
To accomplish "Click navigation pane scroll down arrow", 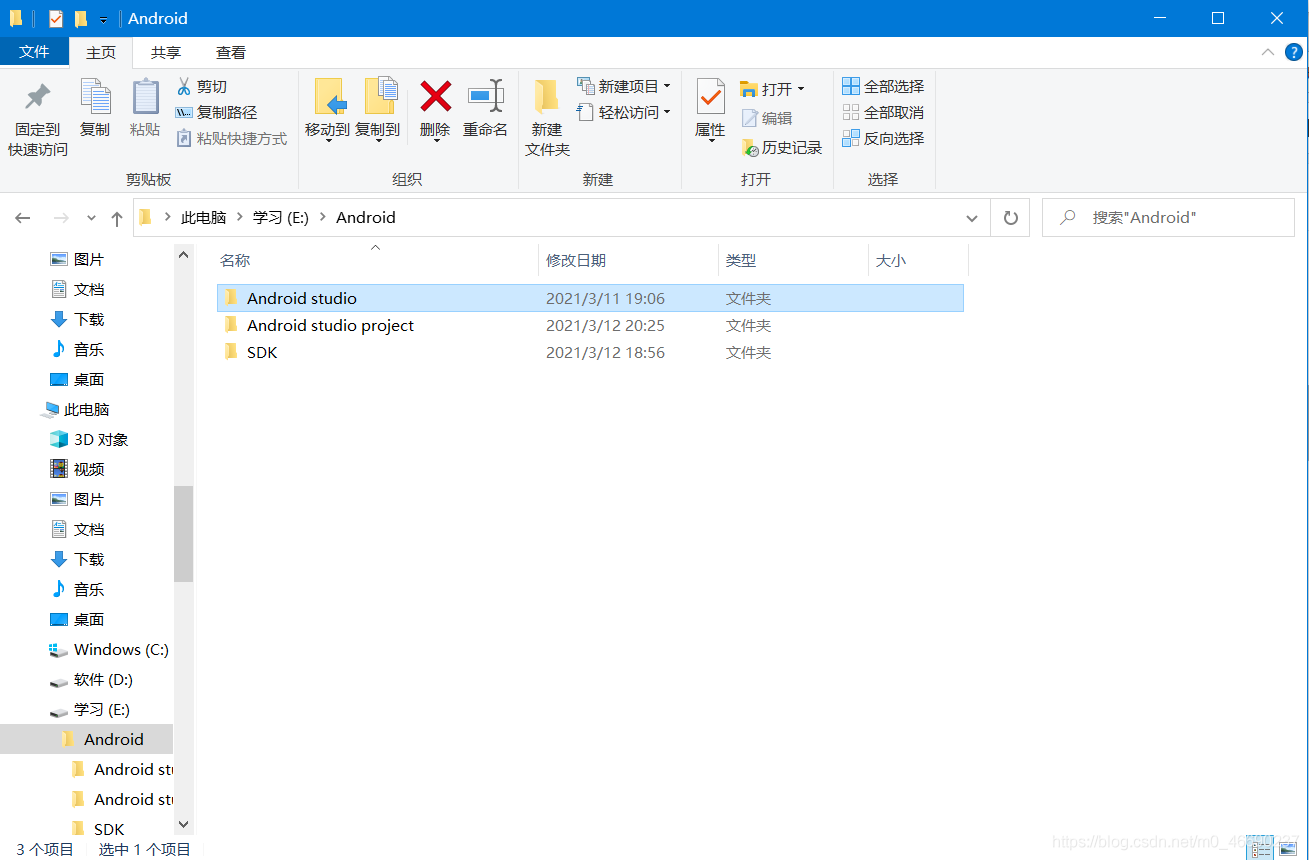I will (183, 824).
